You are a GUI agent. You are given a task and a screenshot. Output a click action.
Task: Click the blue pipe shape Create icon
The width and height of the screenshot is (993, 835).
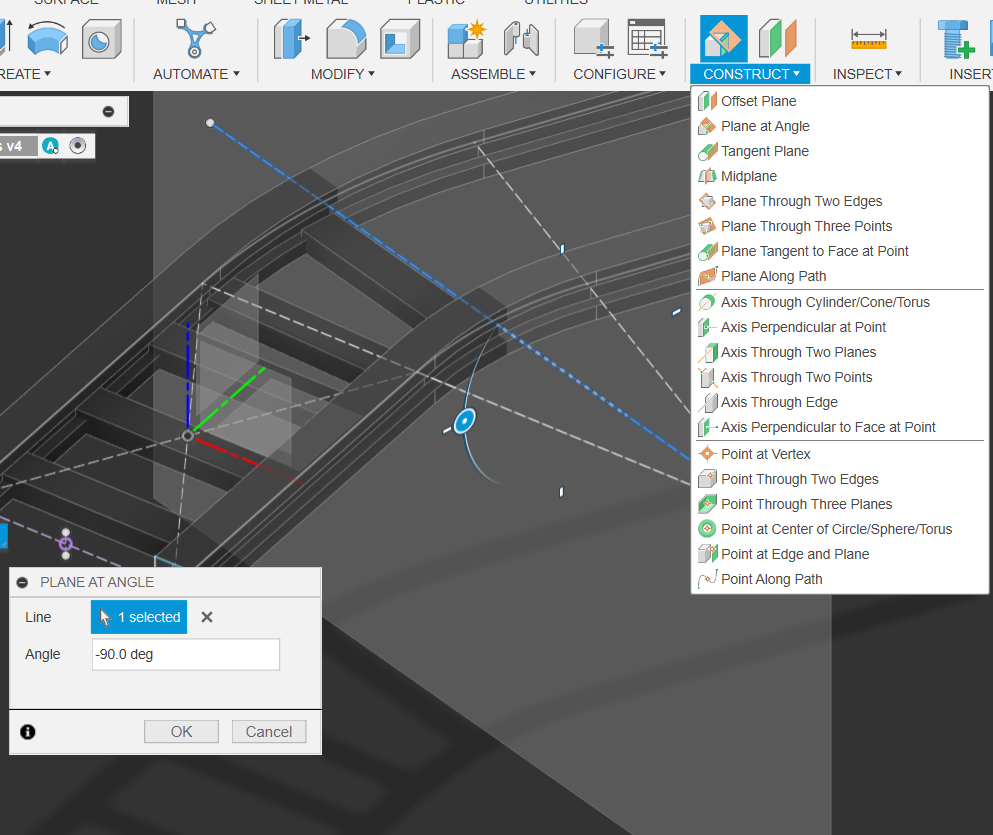[x=47, y=39]
